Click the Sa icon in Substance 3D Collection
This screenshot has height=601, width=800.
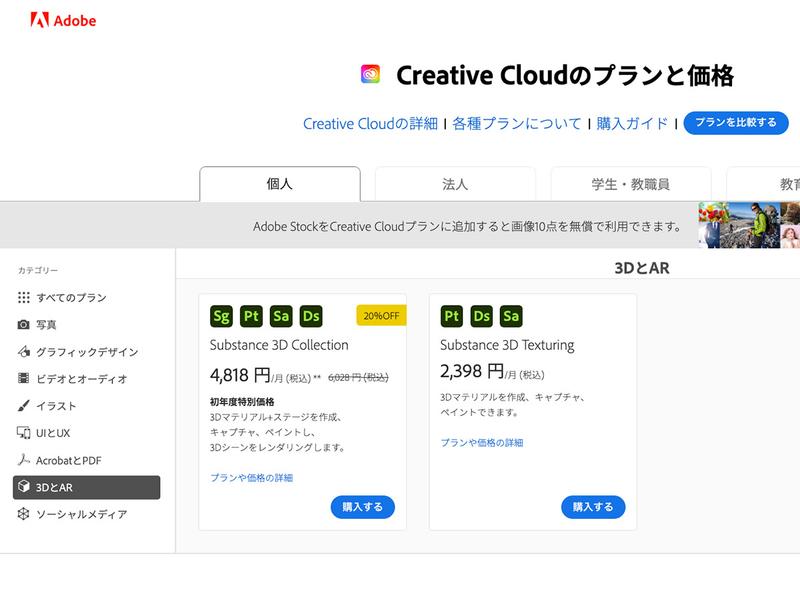(281, 316)
